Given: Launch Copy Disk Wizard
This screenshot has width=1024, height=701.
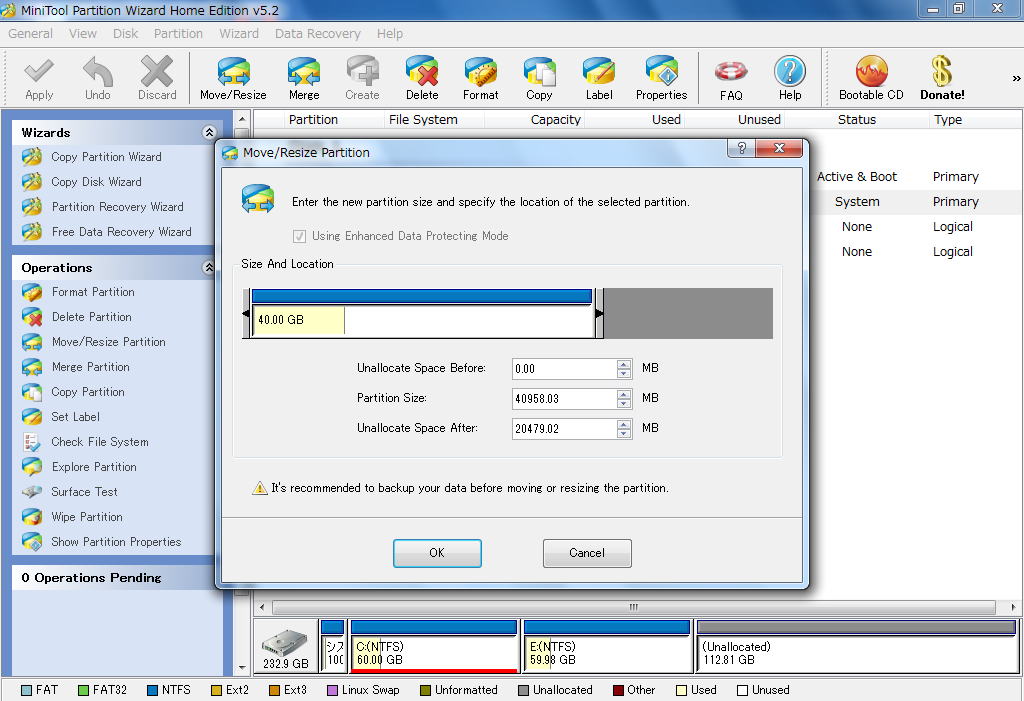Looking at the screenshot, I should (96, 182).
